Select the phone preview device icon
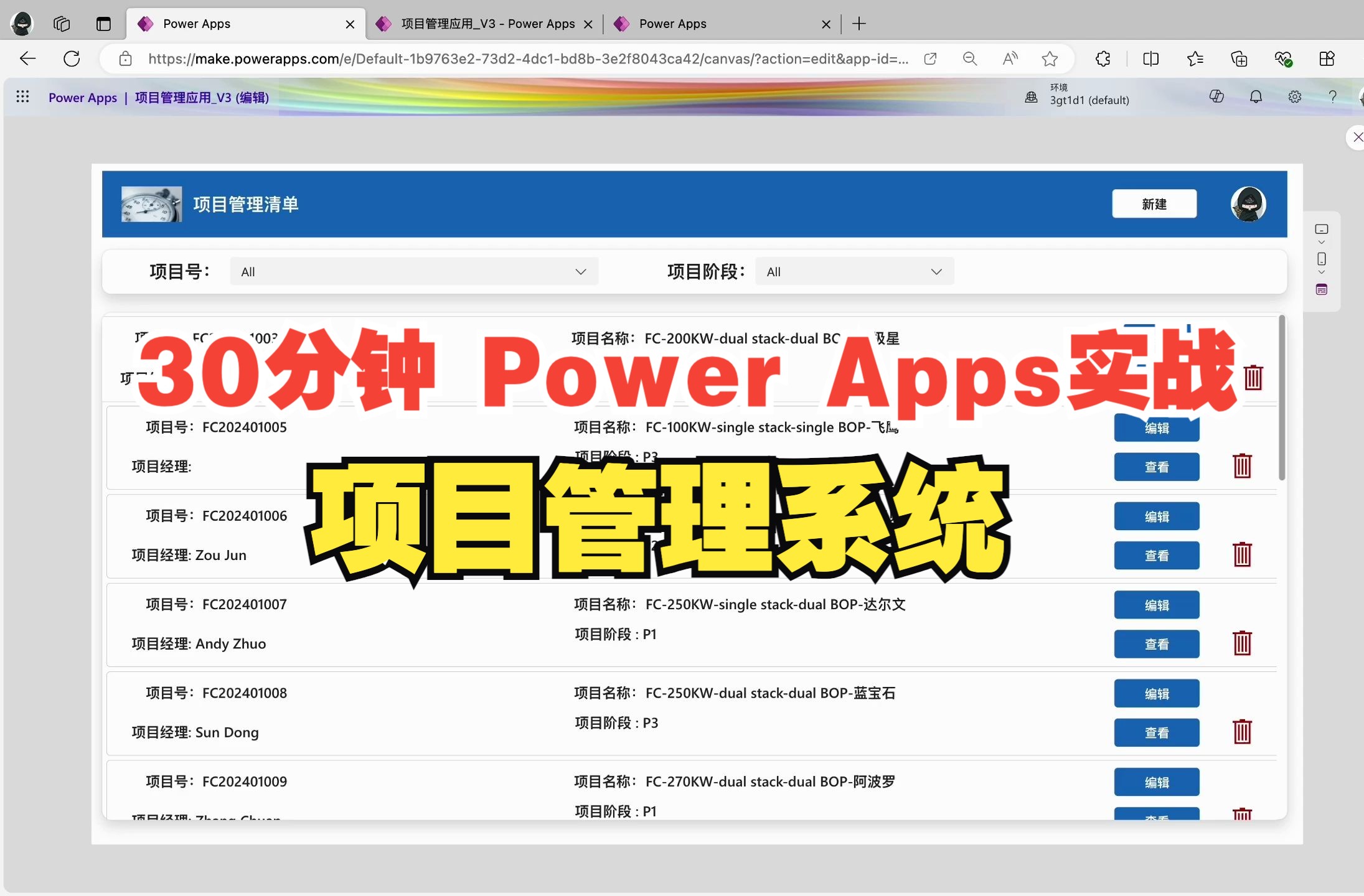 (x=1321, y=259)
